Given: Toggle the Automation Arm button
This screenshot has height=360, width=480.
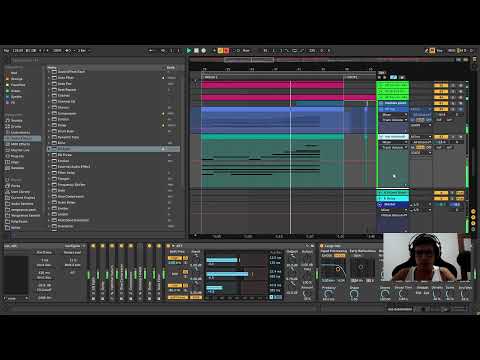Looking at the screenshot, I should click(220, 51).
